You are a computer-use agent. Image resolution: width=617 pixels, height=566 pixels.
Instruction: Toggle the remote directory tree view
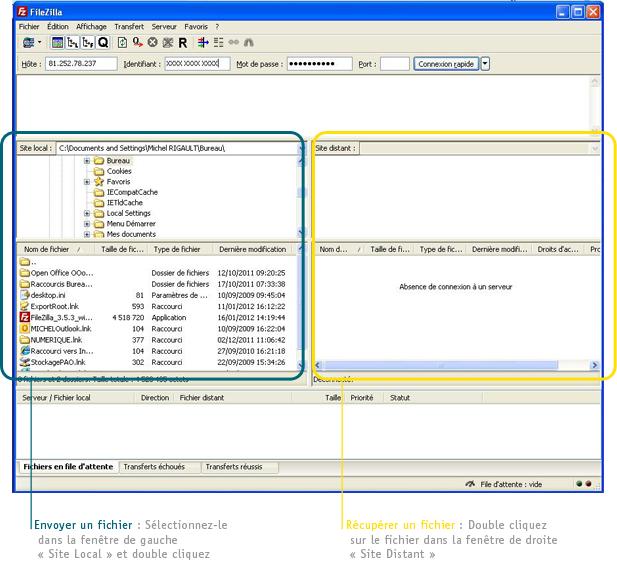88,43
